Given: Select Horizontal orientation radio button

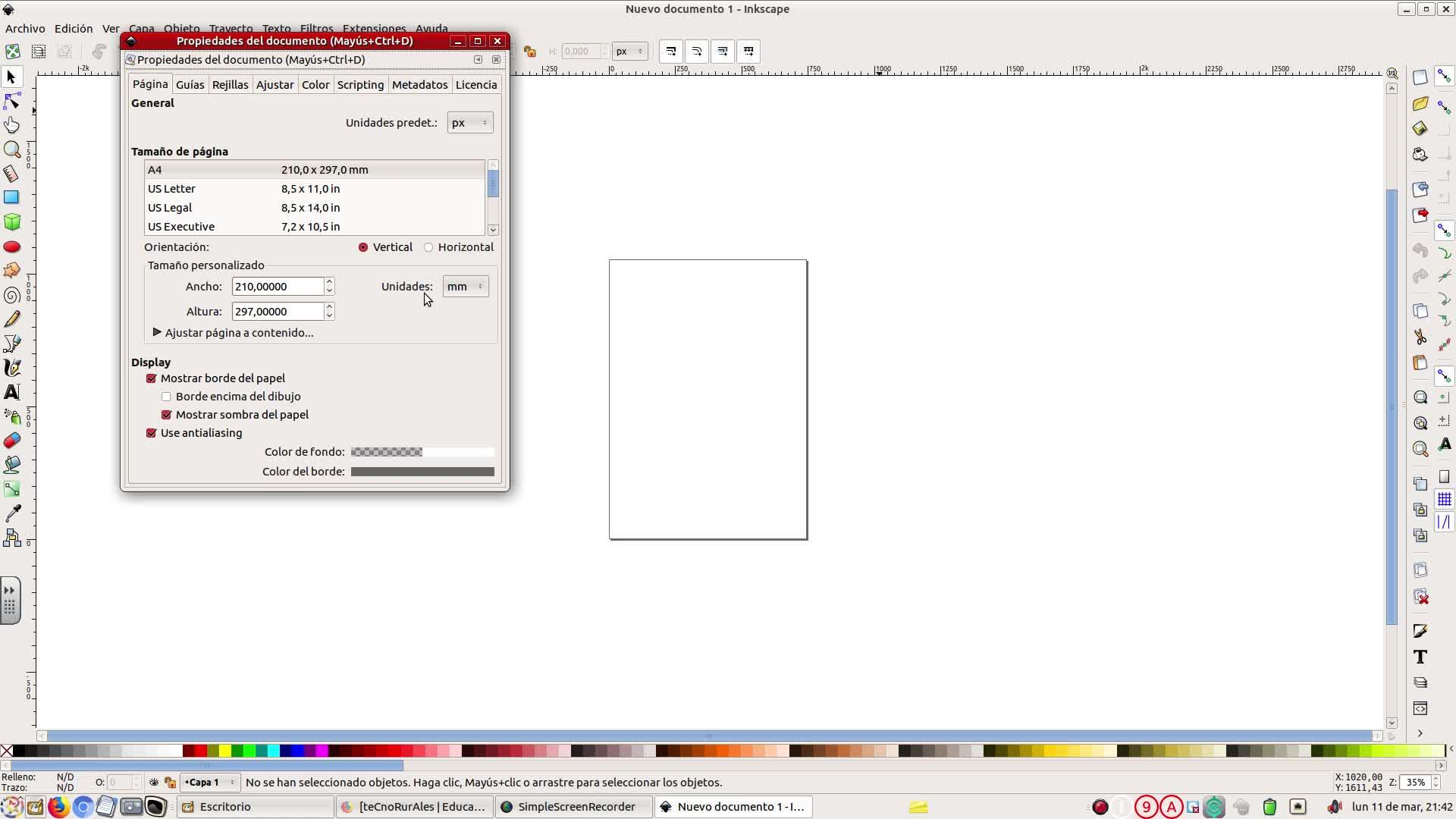Looking at the screenshot, I should (x=428, y=247).
